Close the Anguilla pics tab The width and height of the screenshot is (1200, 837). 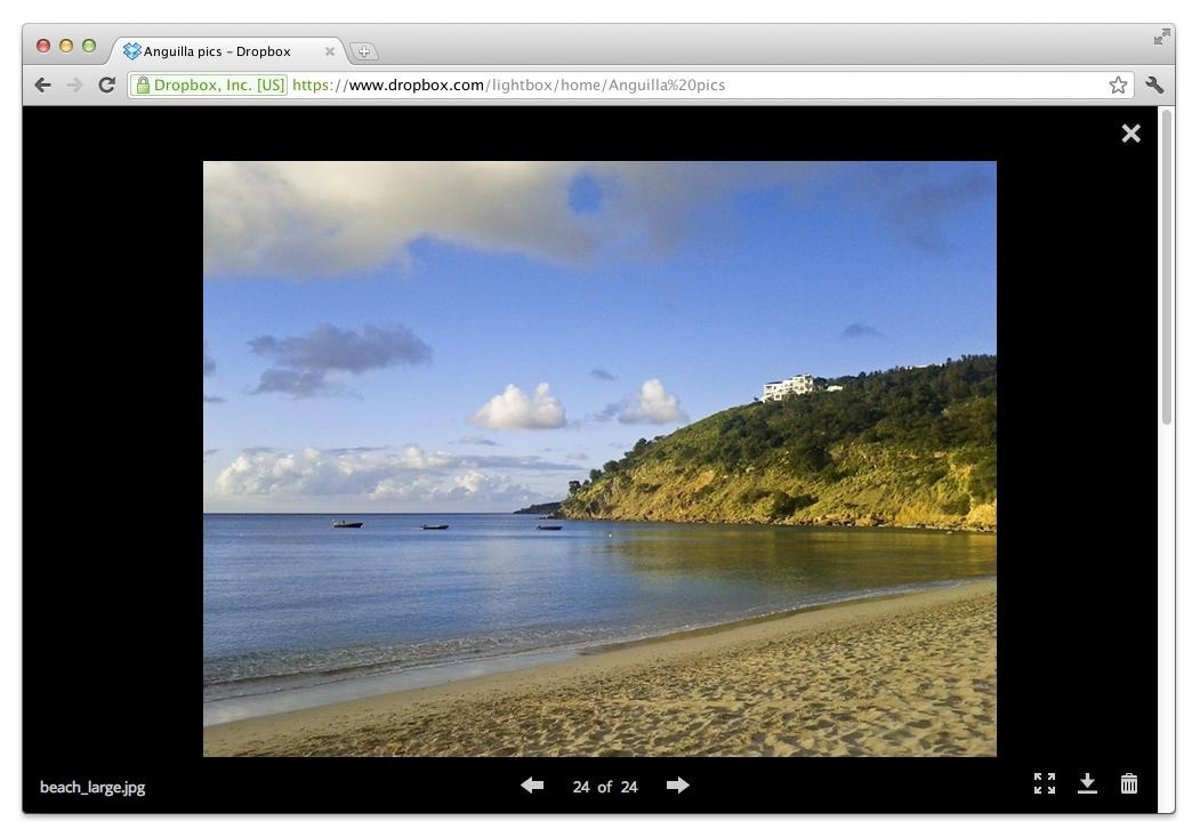pyautogui.click(x=330, y=51)
